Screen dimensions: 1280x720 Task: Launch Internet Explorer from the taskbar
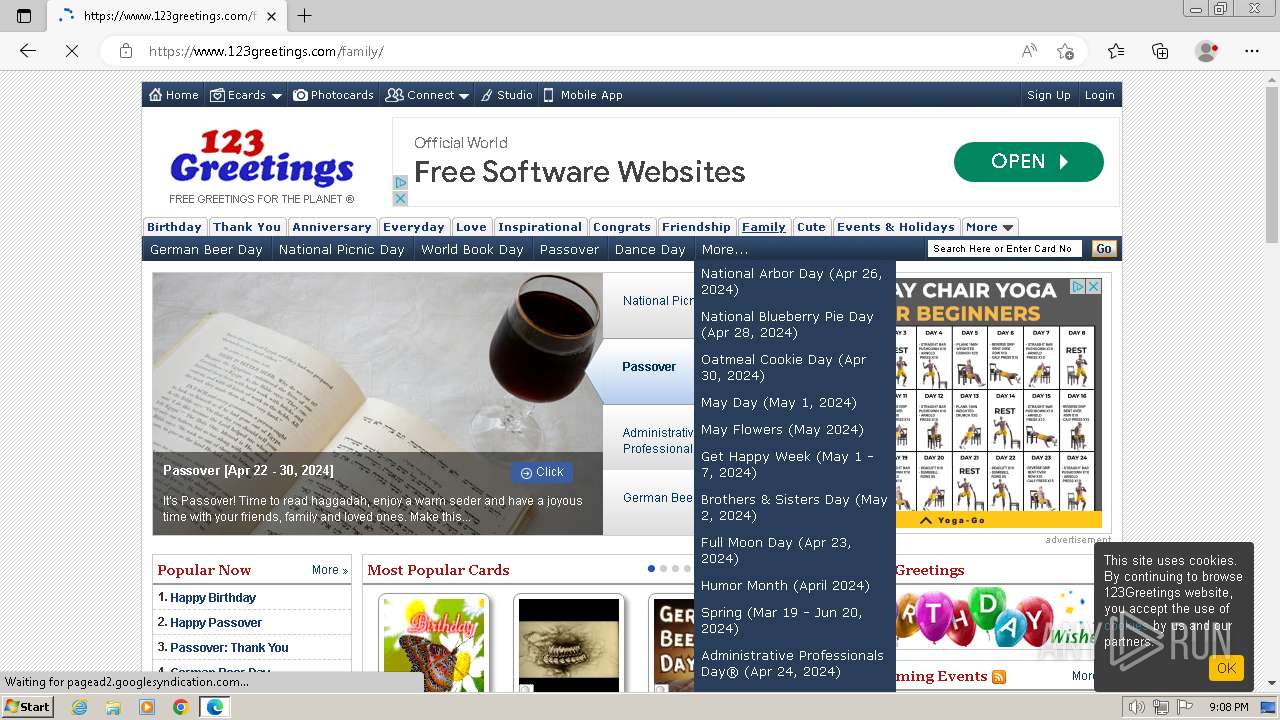(x=79, y=707)
